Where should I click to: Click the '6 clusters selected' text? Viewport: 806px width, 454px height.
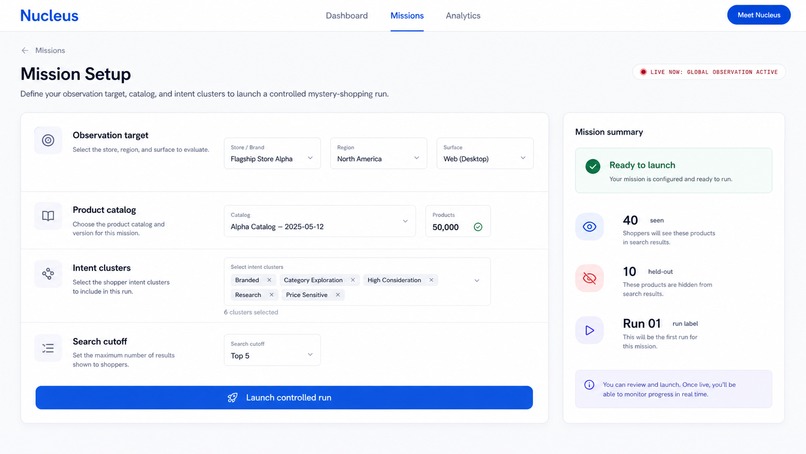251,312
